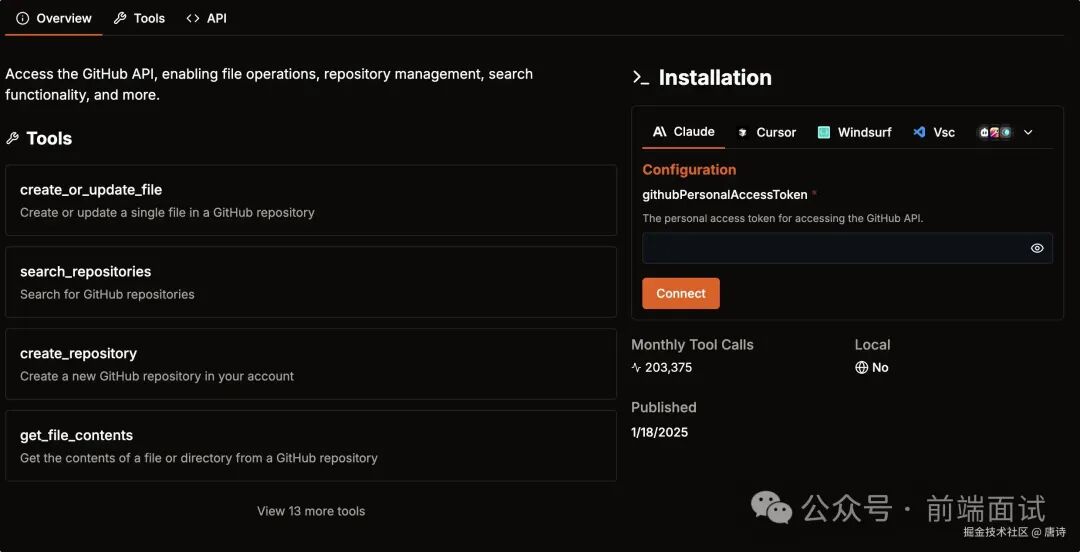This screenshot has width=1080, height=552.
Task: Click 'Create a new GitHub repository' description
Action: [x=157, y=376]
